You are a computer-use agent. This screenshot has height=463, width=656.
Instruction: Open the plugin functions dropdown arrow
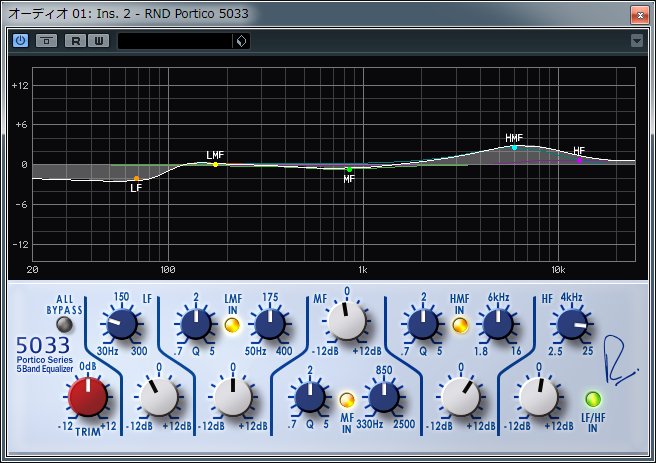(x=637, y=41)
